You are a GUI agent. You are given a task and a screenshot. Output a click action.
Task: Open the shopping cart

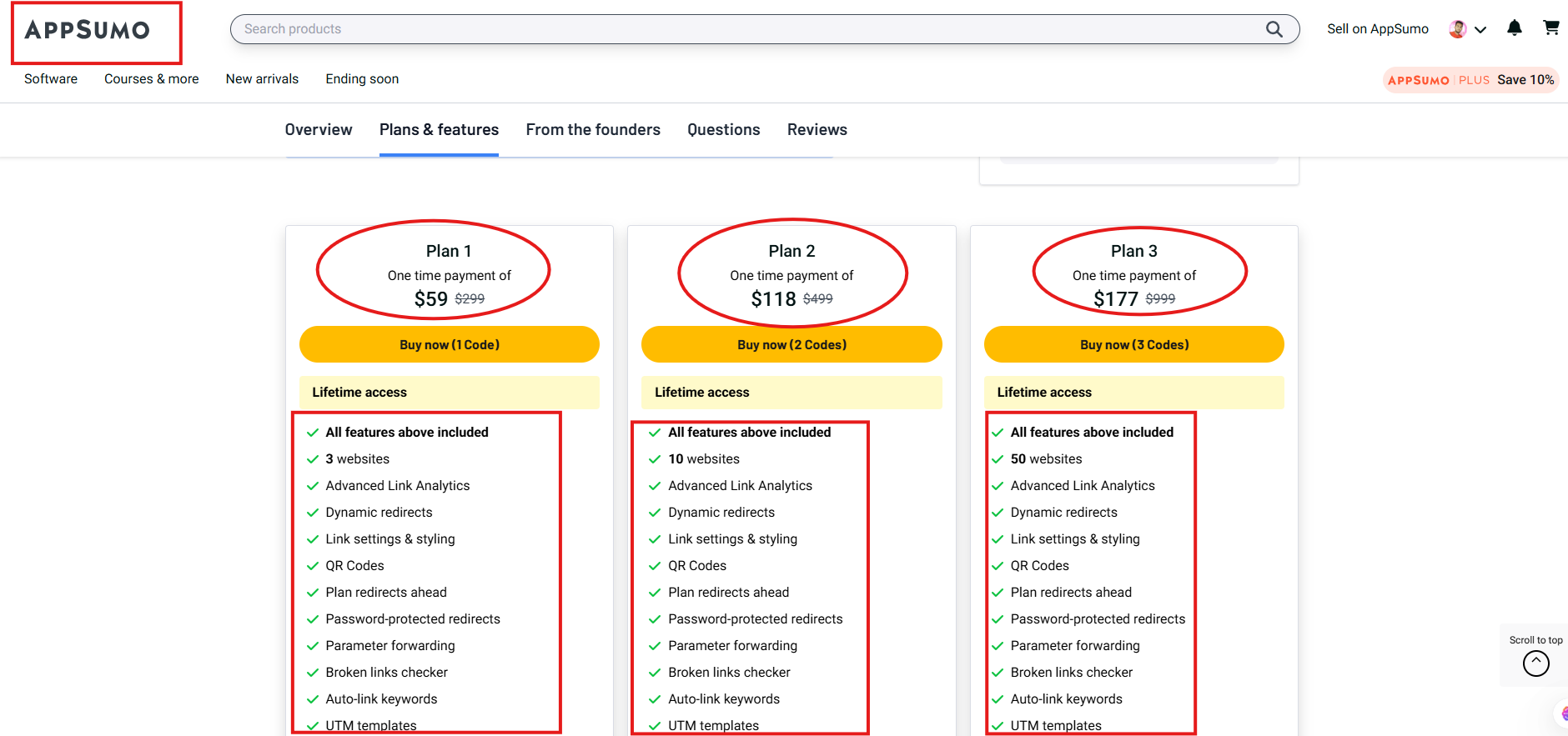[x=1550, y=28]
